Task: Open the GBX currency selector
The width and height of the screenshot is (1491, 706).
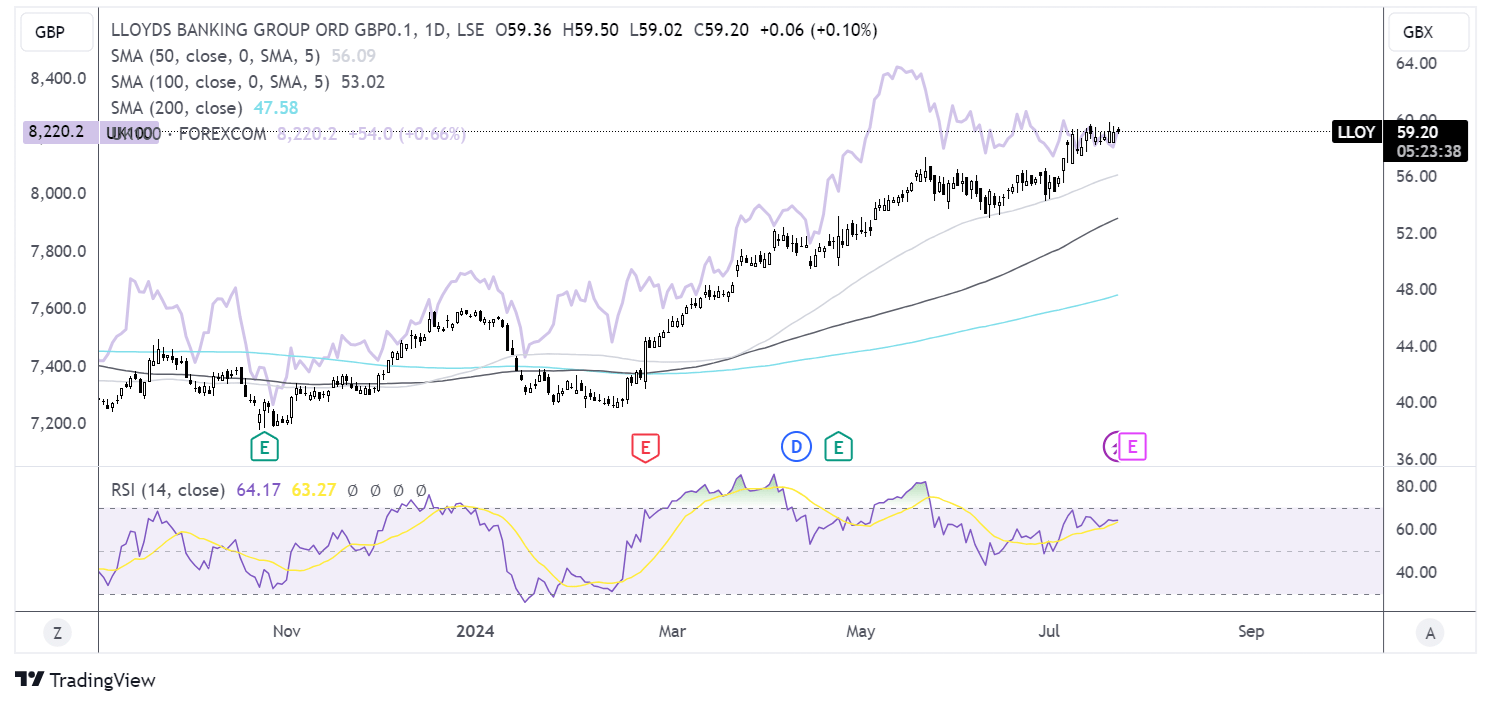Action: [1429, 32]
